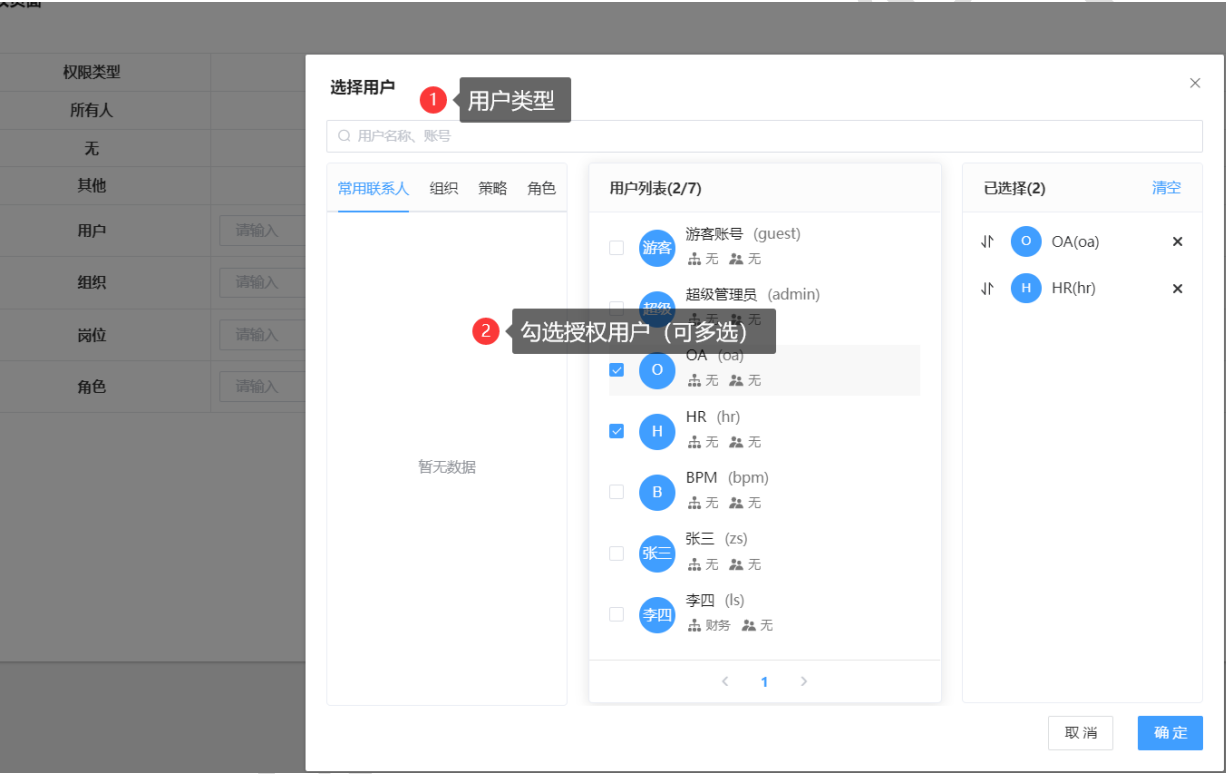This screenshot has height=774, width=1226.
Task: Go to previous page of user list
Action: click(x=725, y=682)
